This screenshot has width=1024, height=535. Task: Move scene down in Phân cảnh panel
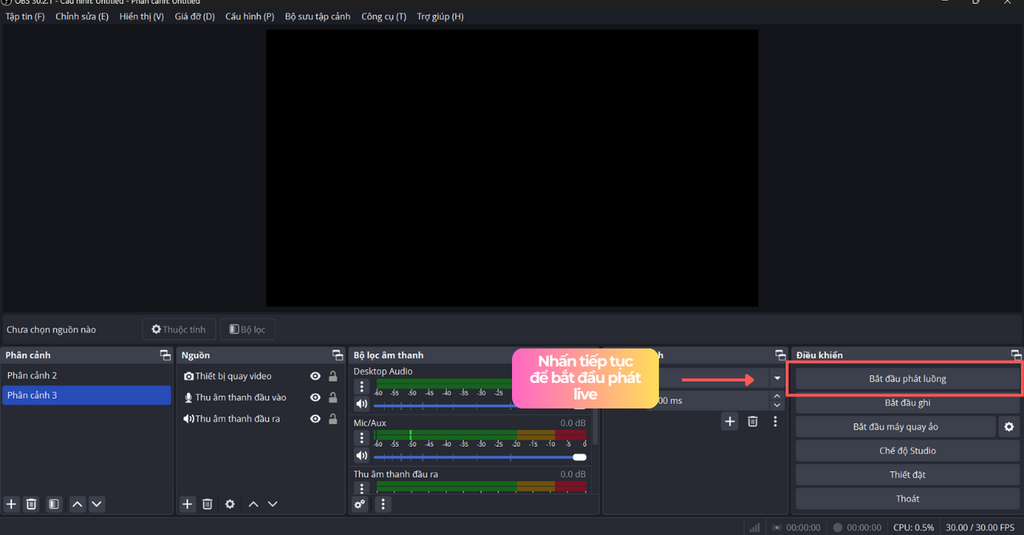(x=97, y=504)
